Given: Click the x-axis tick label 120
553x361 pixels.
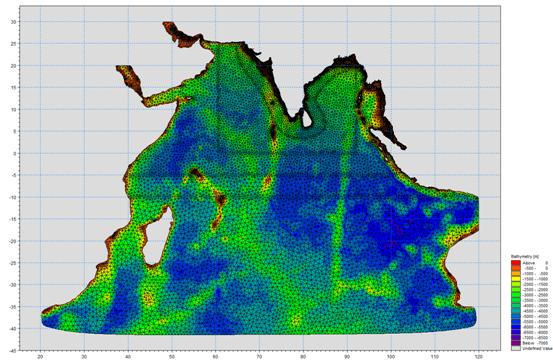Looking at the screenshot, I should [478, 357].
